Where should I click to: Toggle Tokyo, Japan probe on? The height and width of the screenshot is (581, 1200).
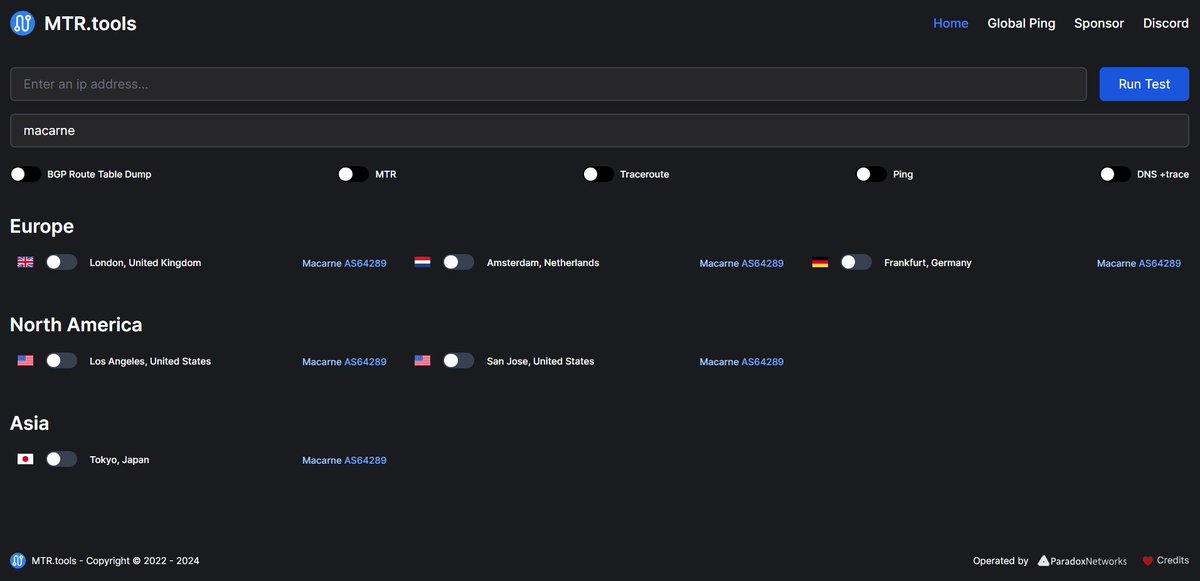61,459
